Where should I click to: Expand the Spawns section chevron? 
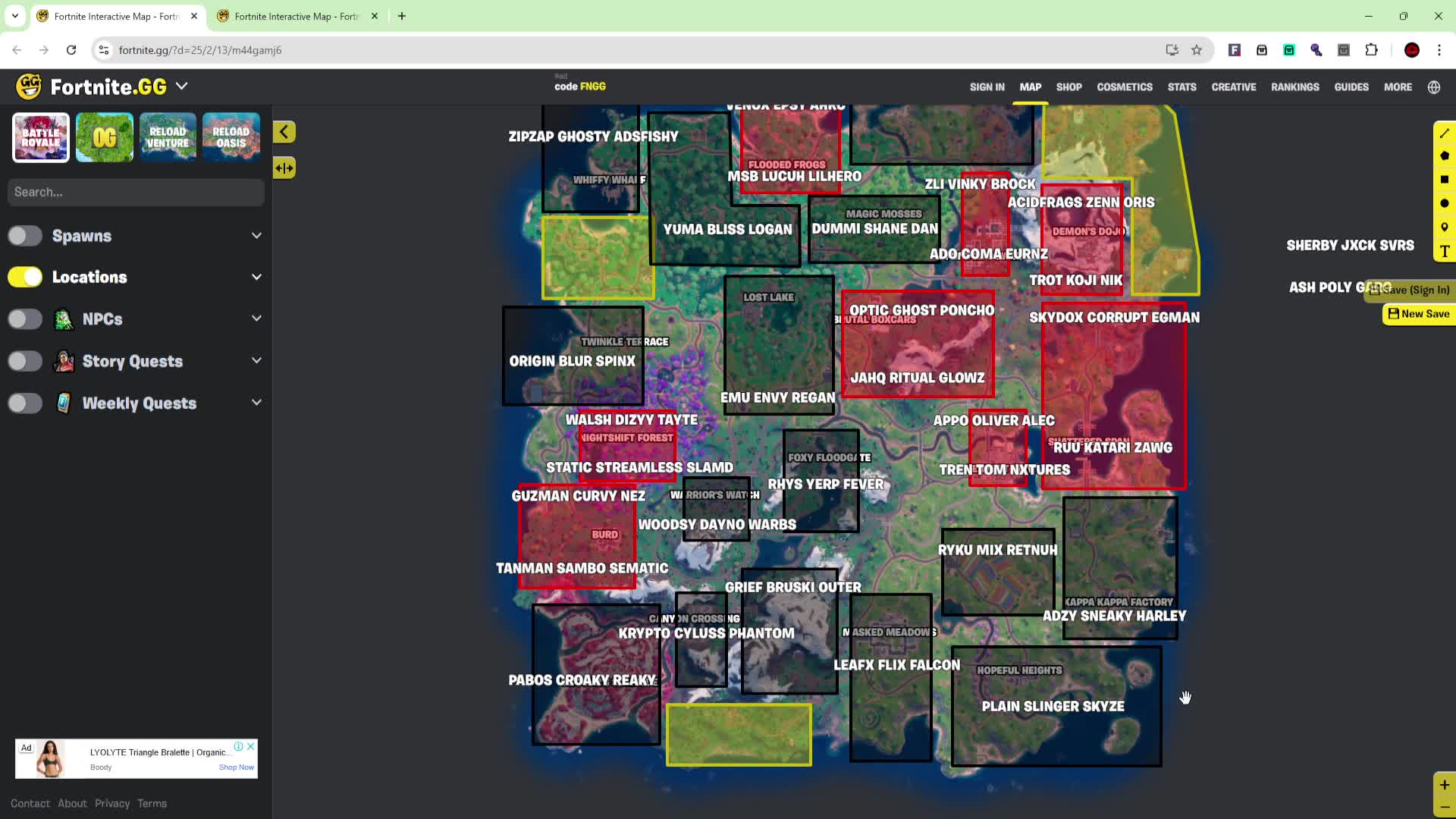coord(256,236)
